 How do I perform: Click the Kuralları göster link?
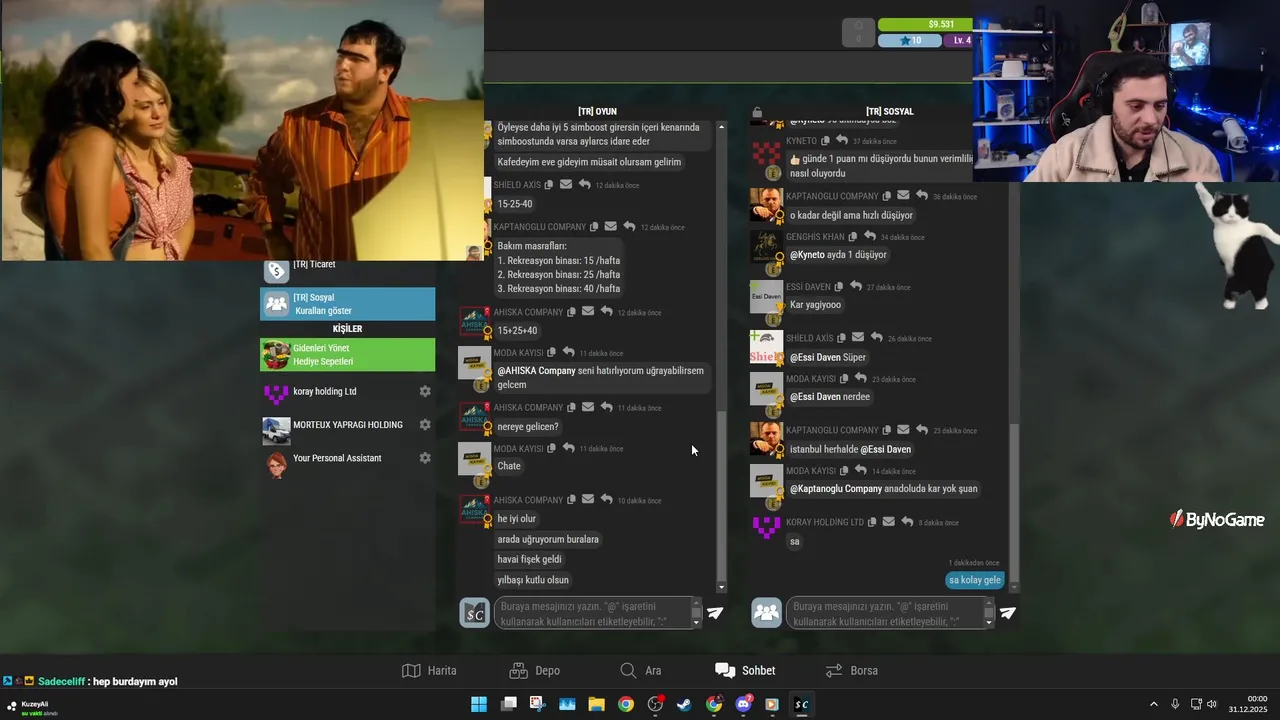[323, 311]
